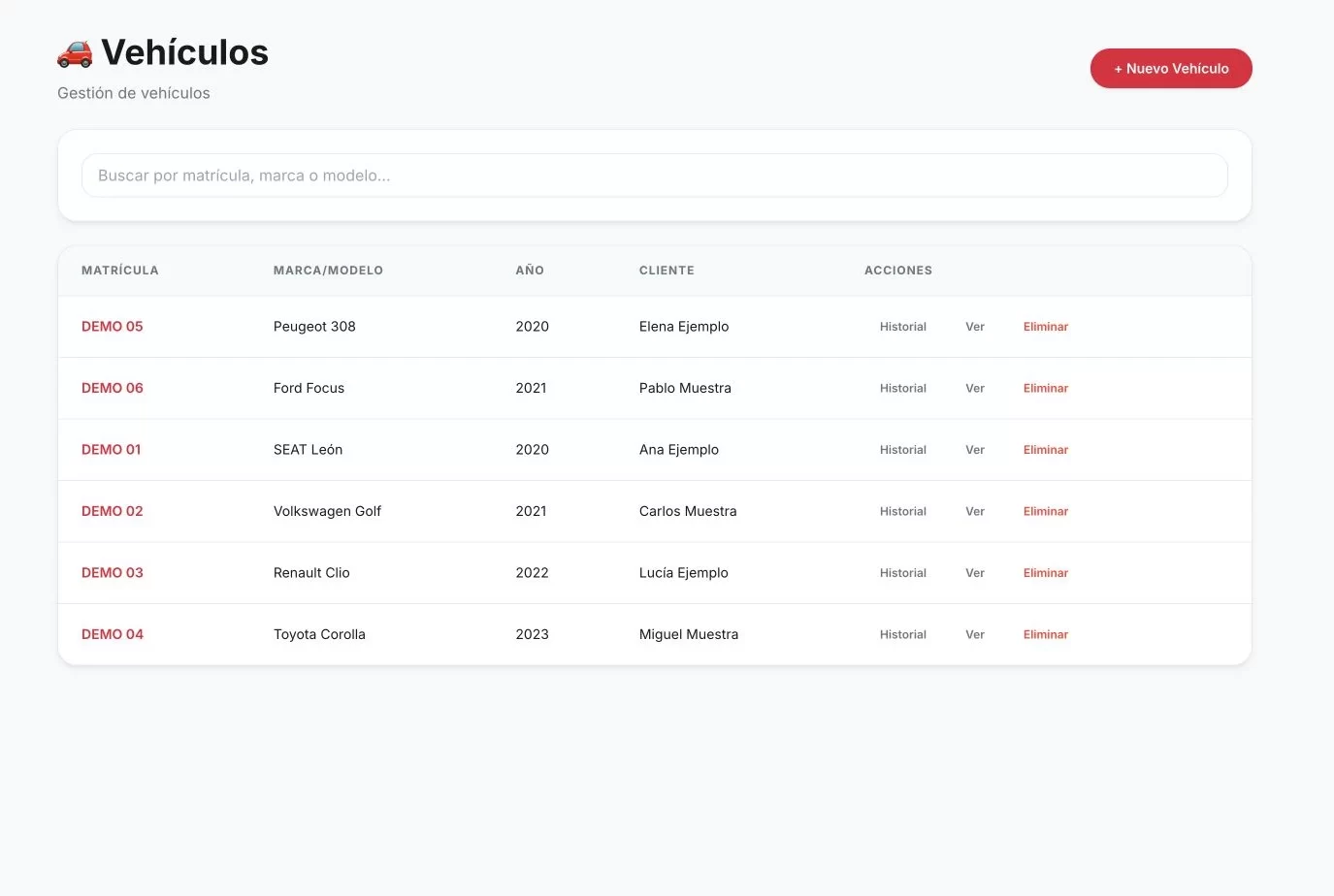Click the DEMO 02 plate text
Image resolution: width=1334 pixels, height=896 pixels.
[113, 511]
